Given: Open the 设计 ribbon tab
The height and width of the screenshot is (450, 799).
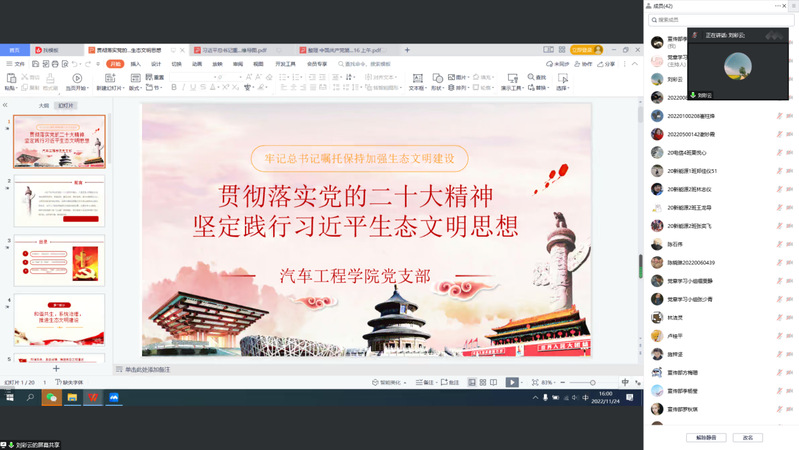Looking at the screenshot, I should point(156,63).
